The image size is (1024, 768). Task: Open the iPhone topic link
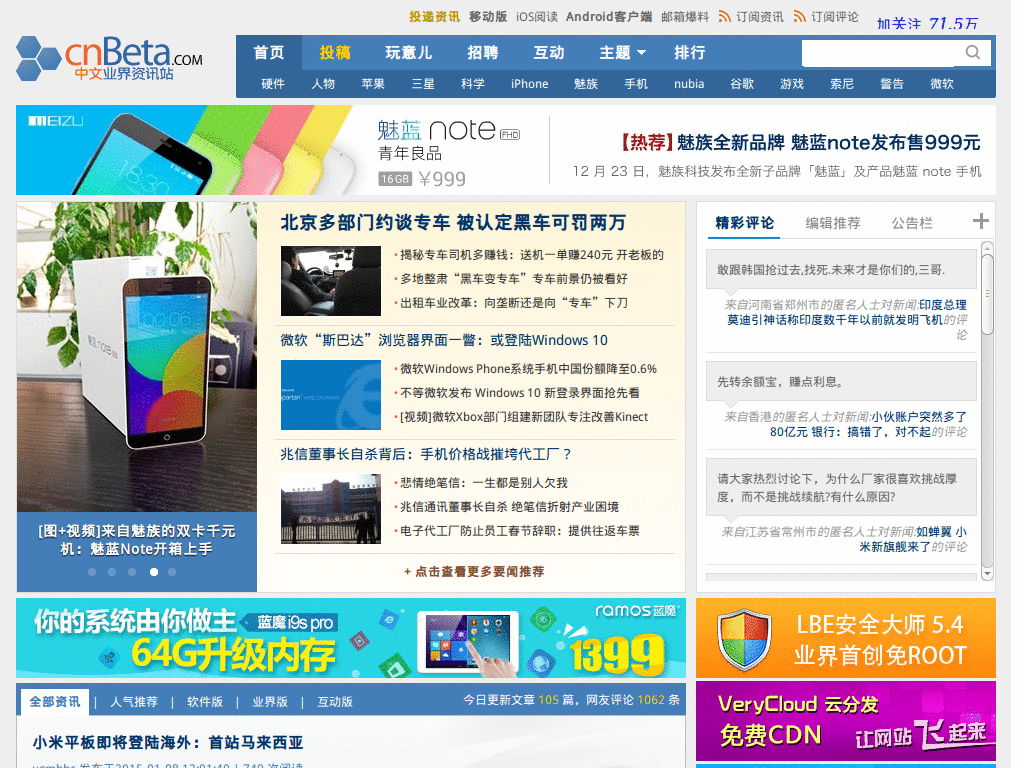click(x=530, y=84)
